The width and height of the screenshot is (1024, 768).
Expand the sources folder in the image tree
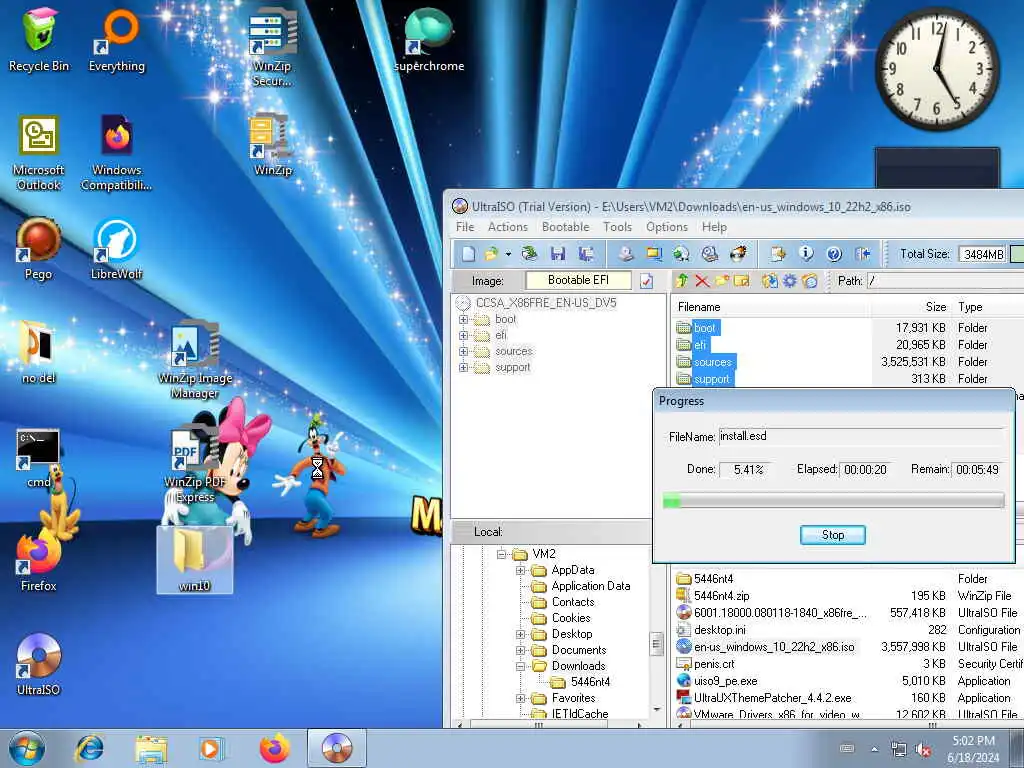(463, 351)
